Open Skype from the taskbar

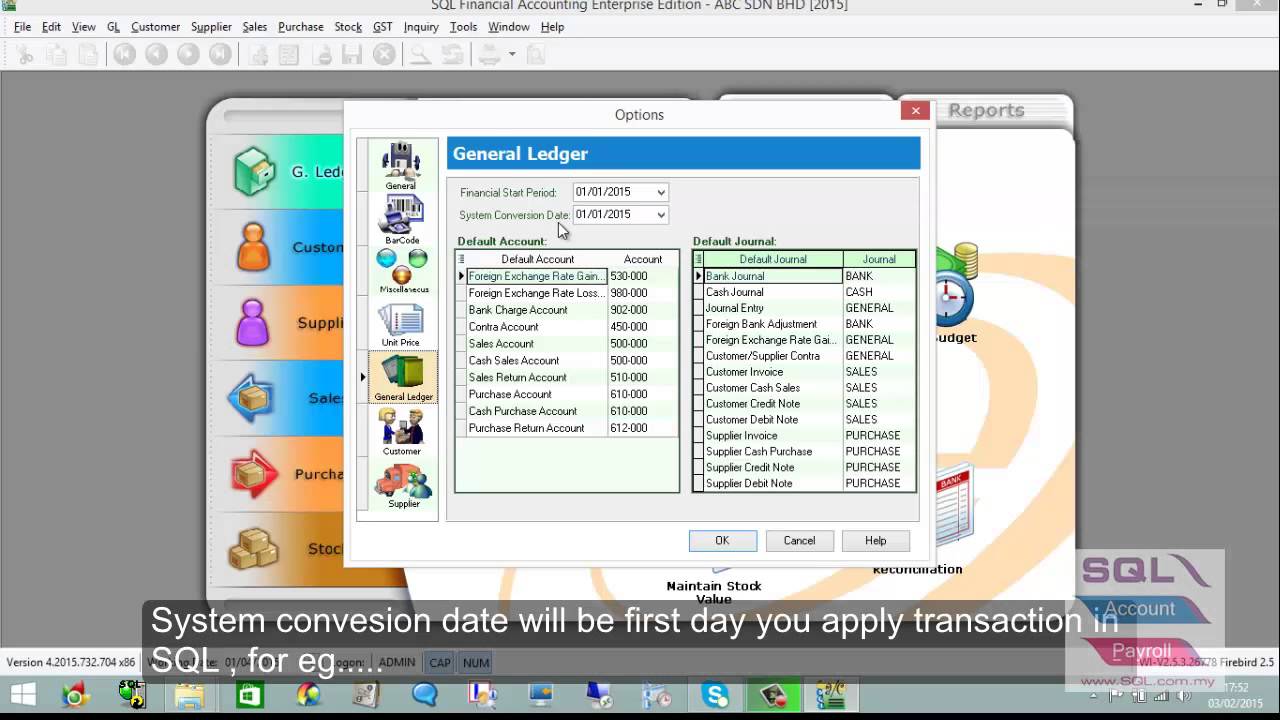[716, 694]
